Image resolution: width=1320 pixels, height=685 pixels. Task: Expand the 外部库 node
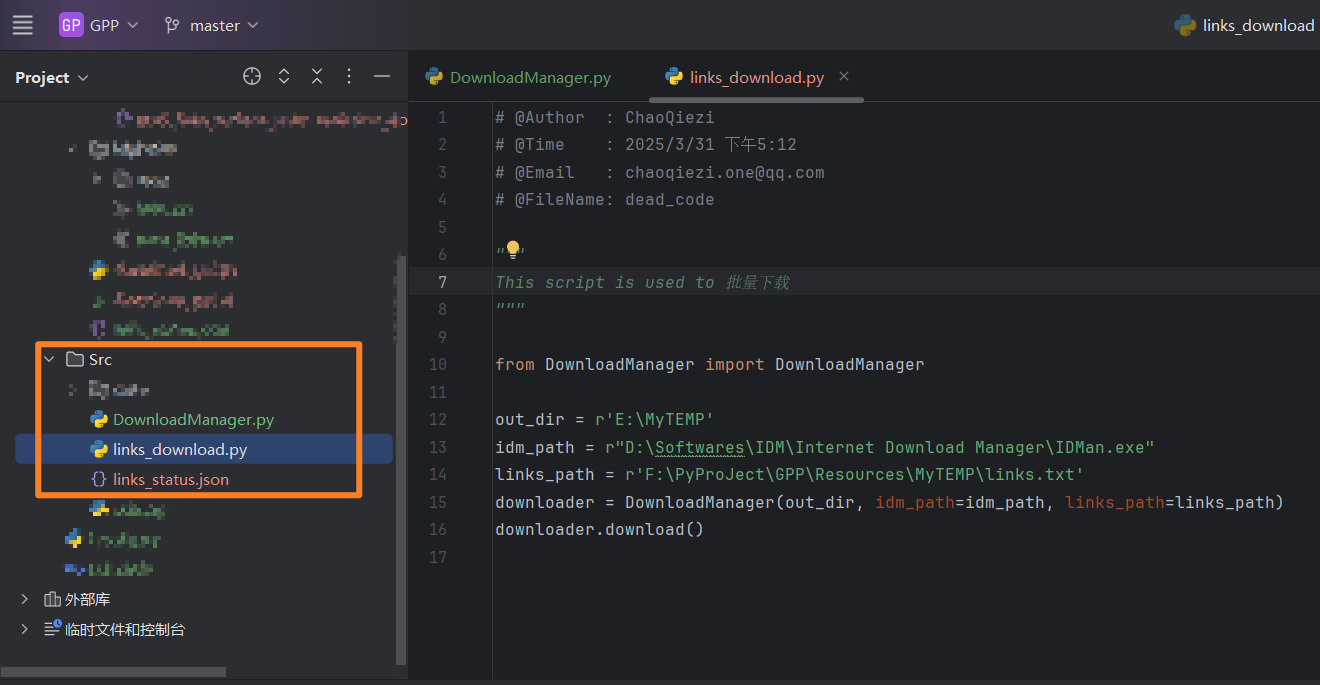coord(24,599)
